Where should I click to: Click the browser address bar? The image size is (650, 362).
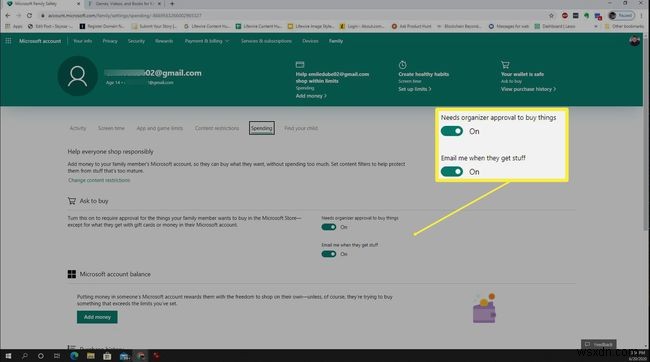[x=290, y=16]
